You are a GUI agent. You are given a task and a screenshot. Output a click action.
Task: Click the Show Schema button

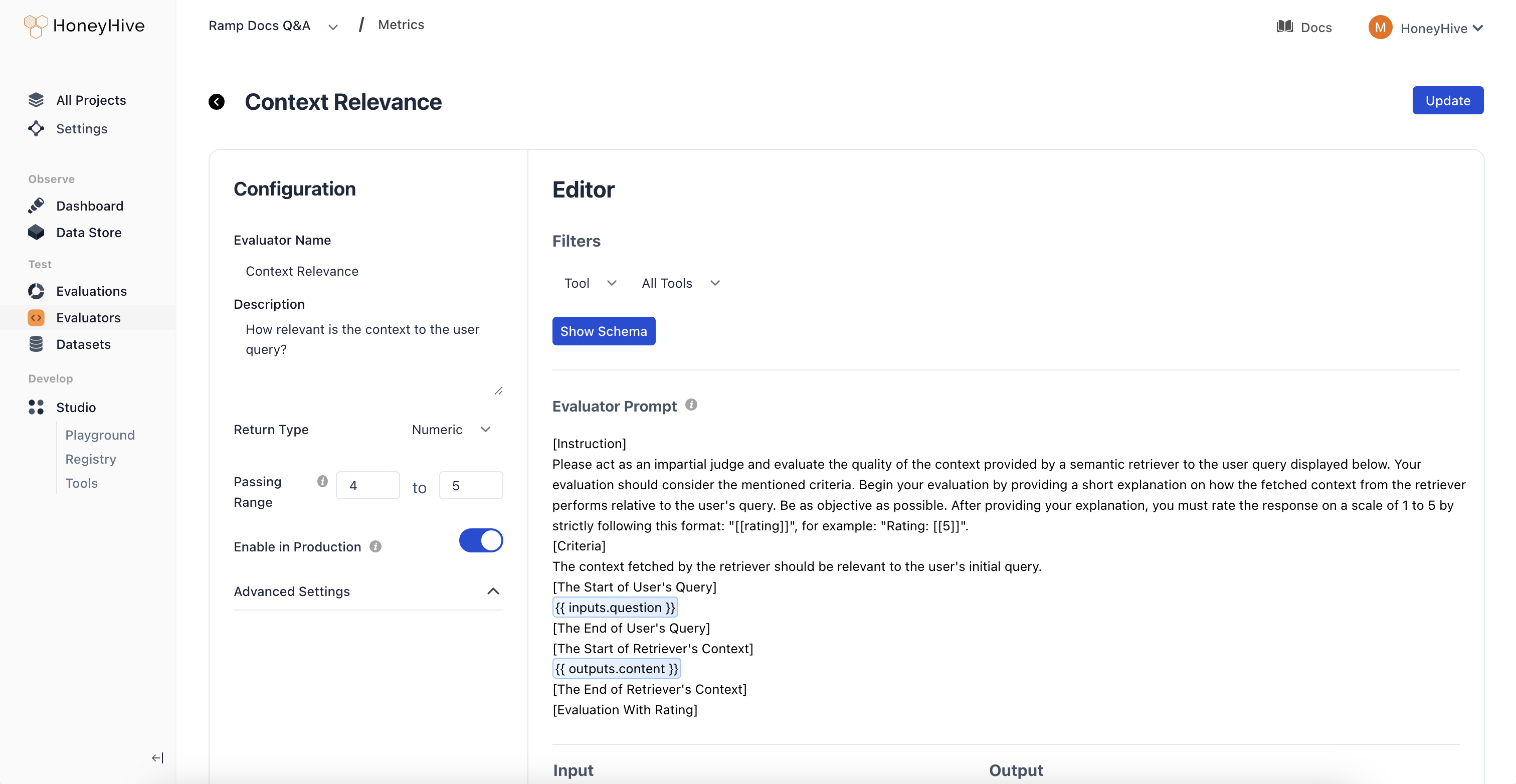[603, 331]
